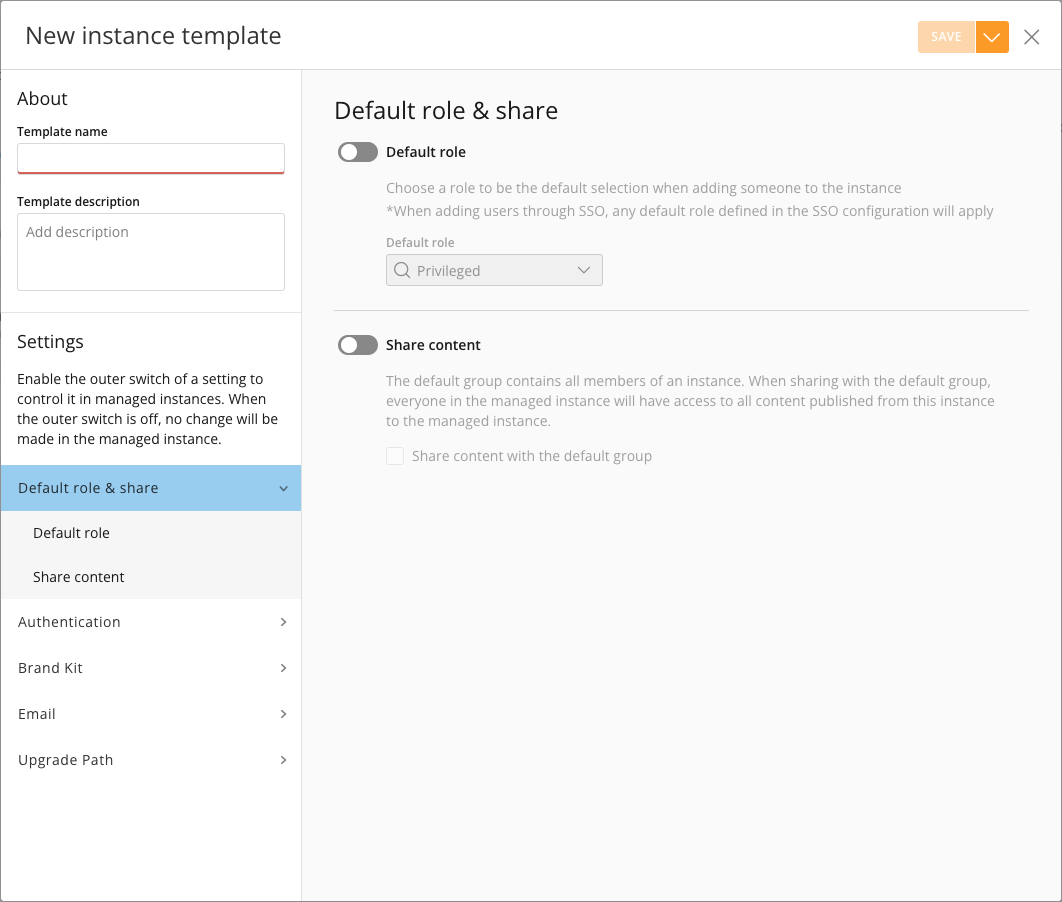This screenshot has height=902, width=1062.
Task: Click the search icon in Default role field
Action: coord(402,270)
